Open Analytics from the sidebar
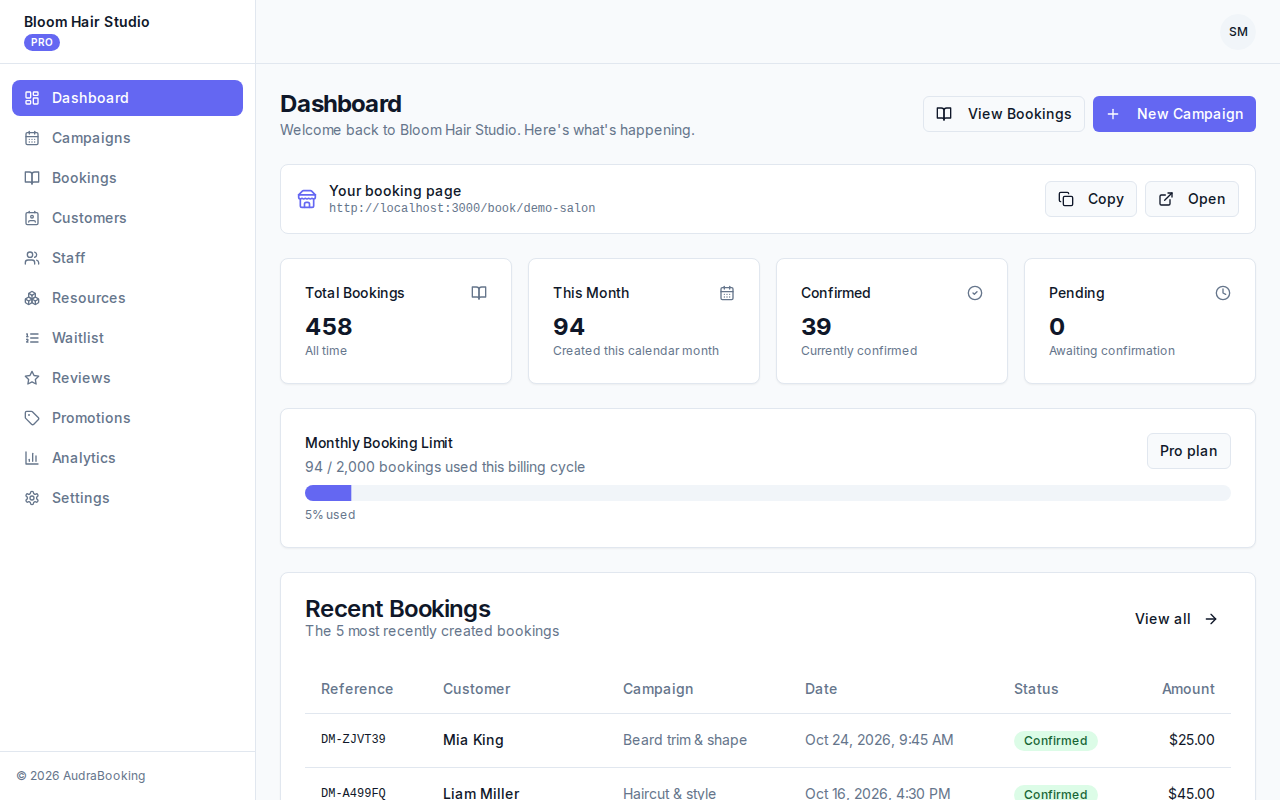The width and height of the screenshot is (1280, 800). point(127,458)
